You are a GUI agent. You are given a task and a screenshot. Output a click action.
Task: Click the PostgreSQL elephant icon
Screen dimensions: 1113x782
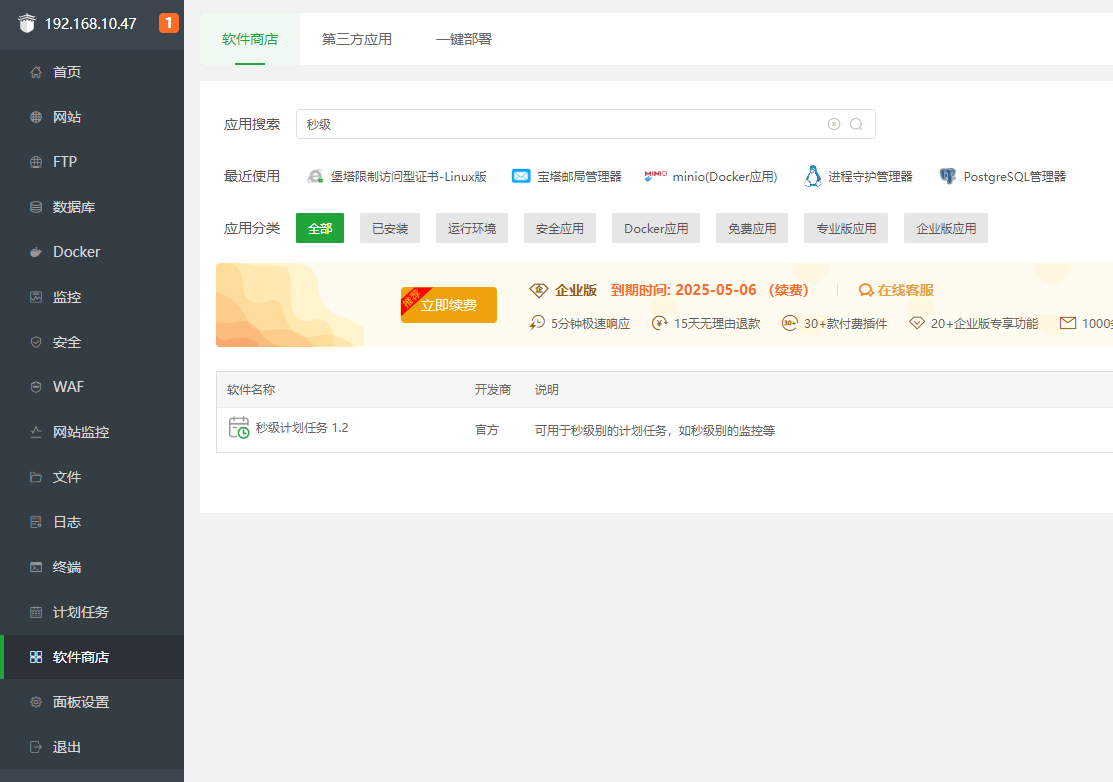[x=948, y=176]
